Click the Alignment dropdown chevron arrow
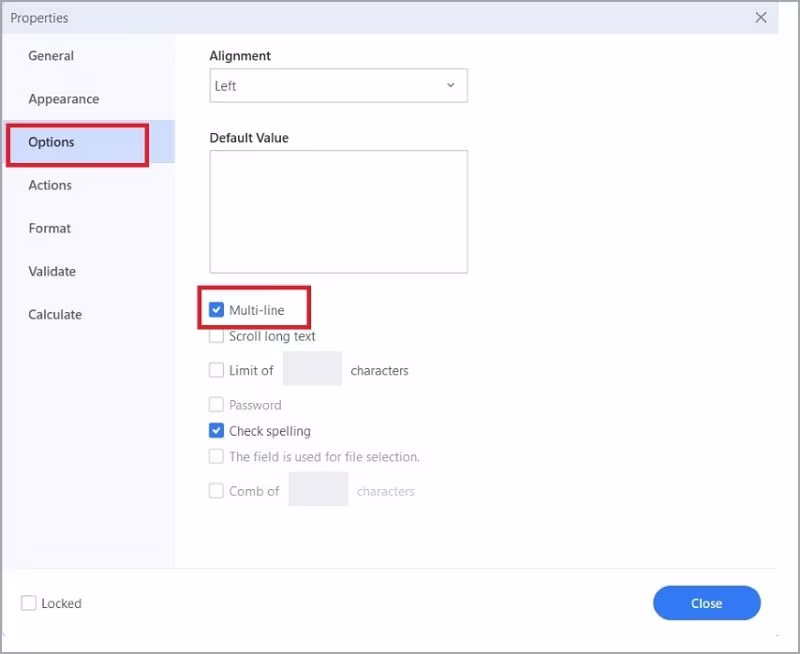This screenshot has width=800, height=654. coord(450,86)
